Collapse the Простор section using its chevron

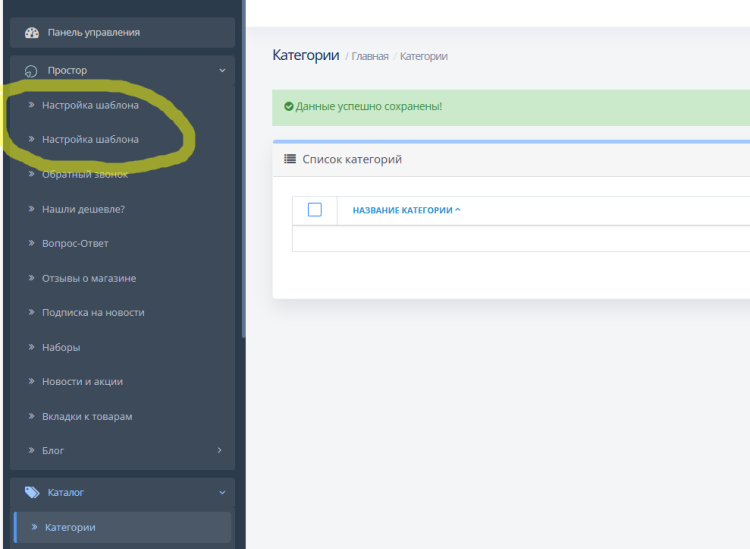click(x=221, y=71)
